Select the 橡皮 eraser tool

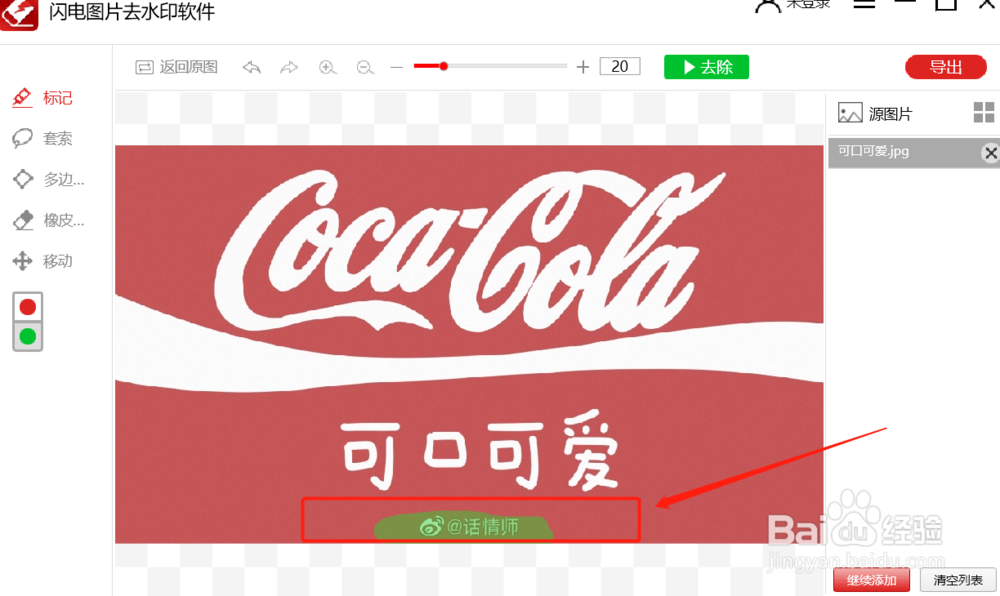tap(48, 220)
